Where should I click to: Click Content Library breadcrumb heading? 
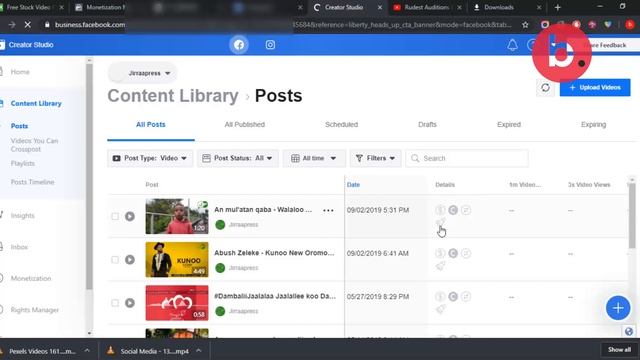(x=173, y=96)
